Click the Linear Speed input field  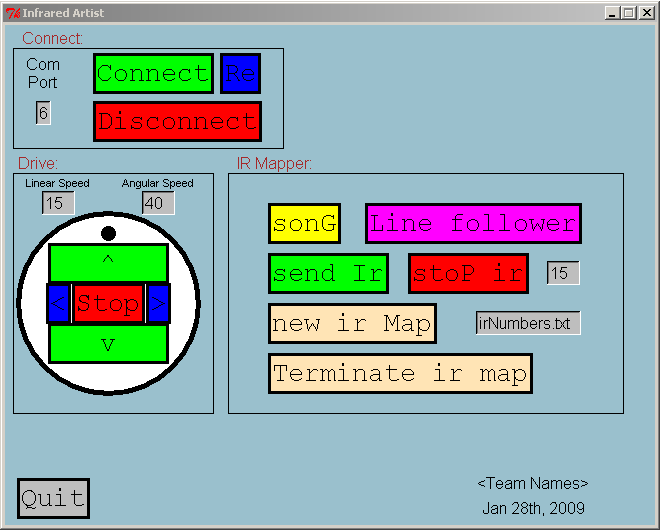tap(58, 203)
